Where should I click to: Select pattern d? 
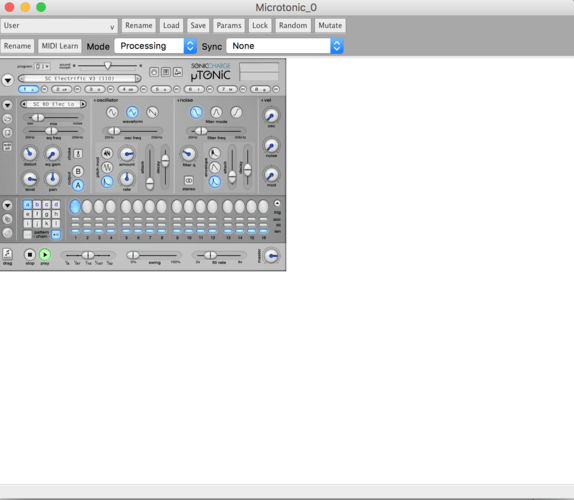pyautogui.click(x=56, y=205)
